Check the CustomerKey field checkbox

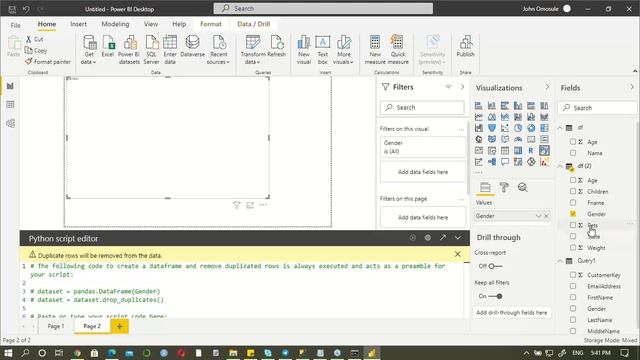573,275
